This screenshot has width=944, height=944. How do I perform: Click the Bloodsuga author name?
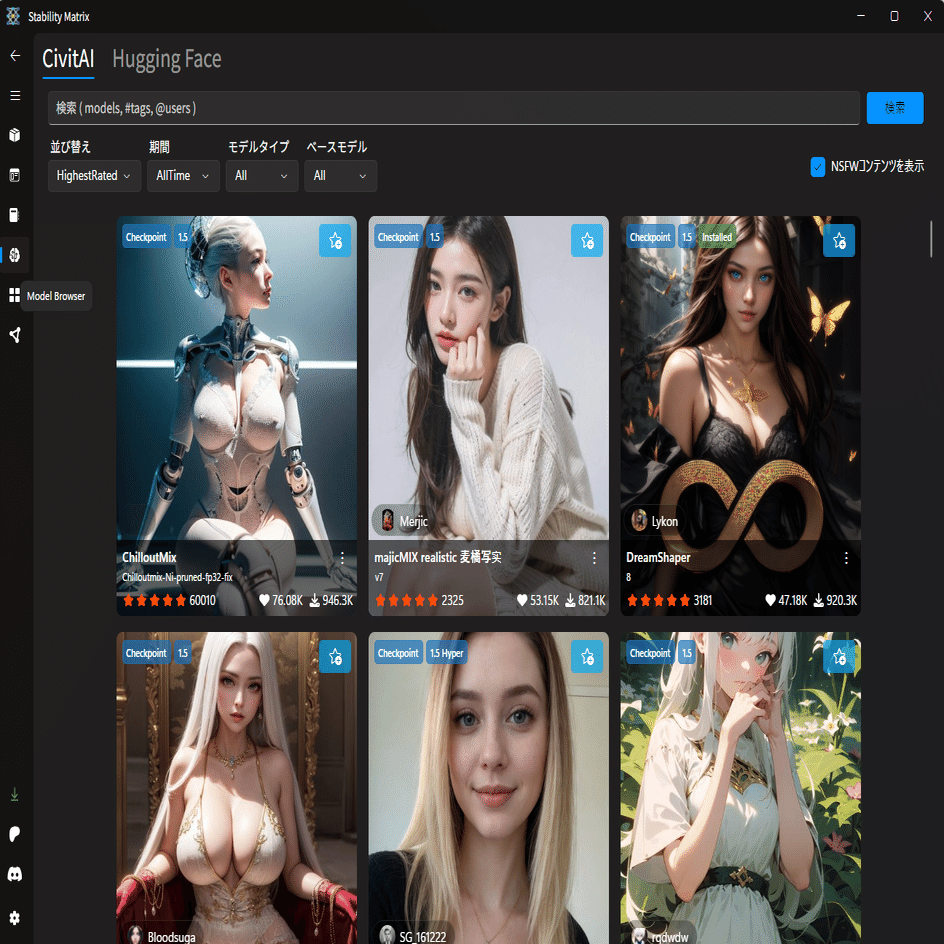tap(172, 937)
